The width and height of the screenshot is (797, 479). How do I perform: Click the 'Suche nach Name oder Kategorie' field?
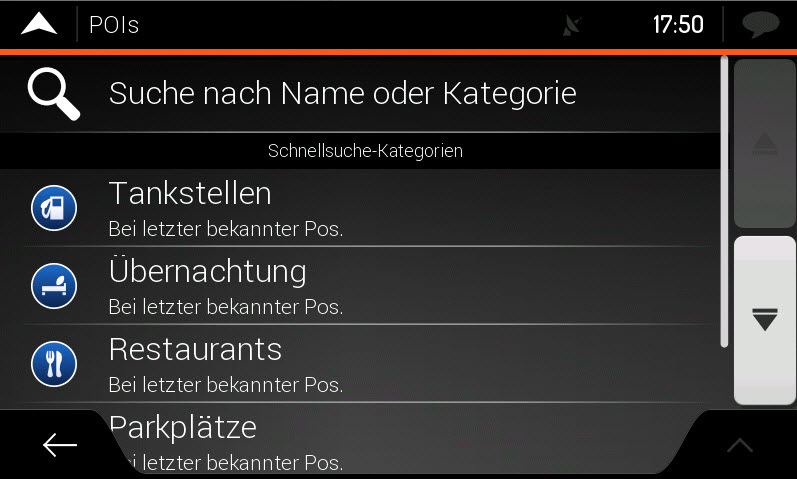click(x=342, y=93)
